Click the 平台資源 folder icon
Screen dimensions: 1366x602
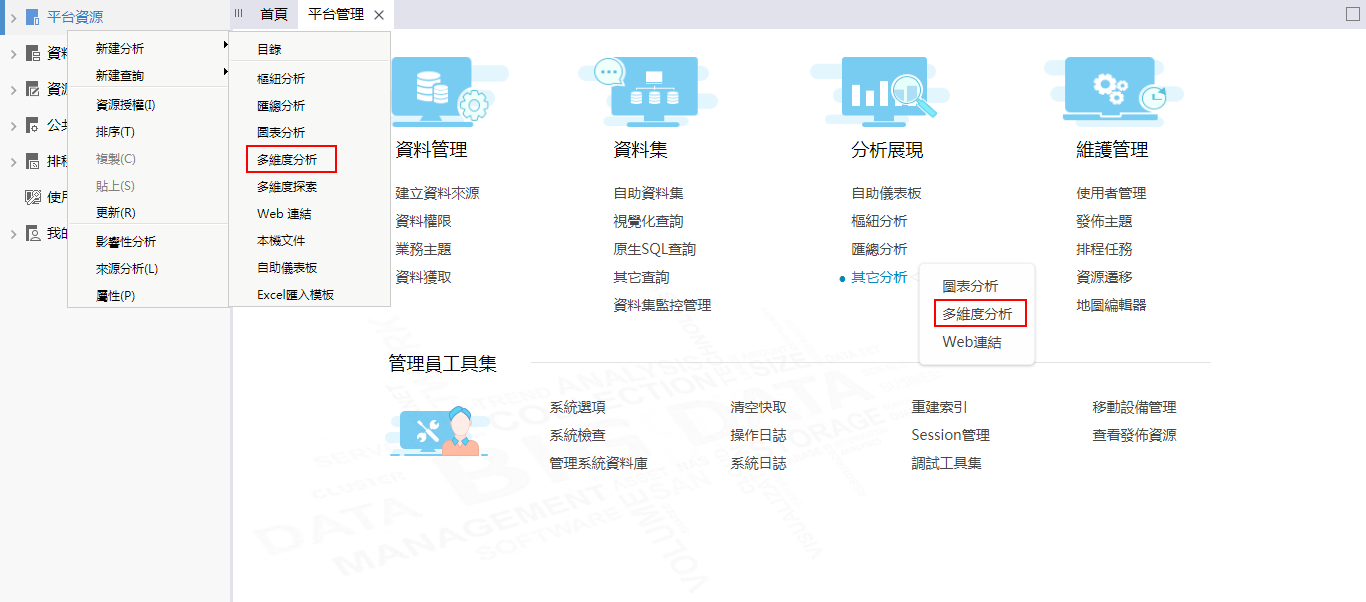pos(33,17)
